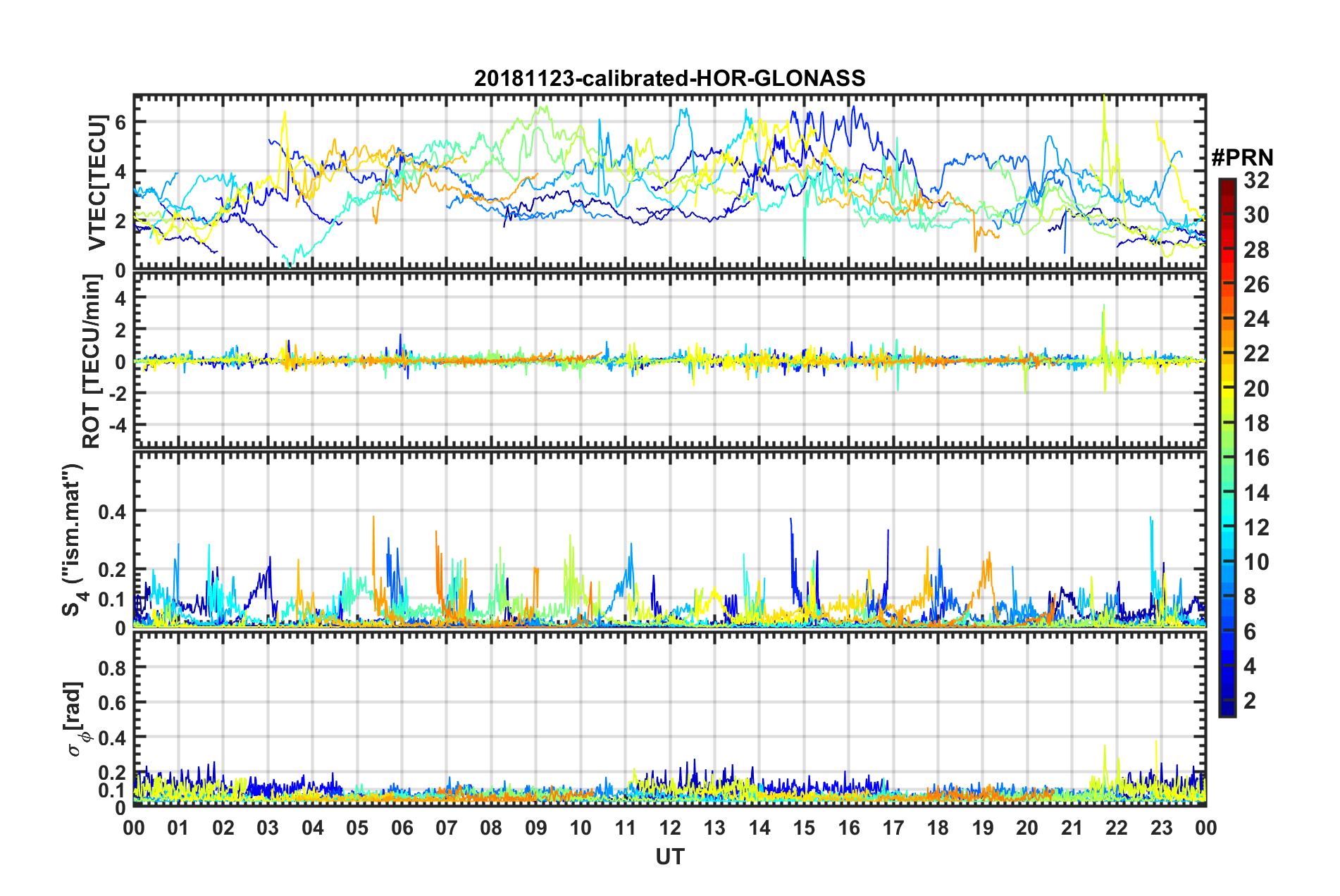Click the S4 ("ism.mat") y-axis label

75,540
